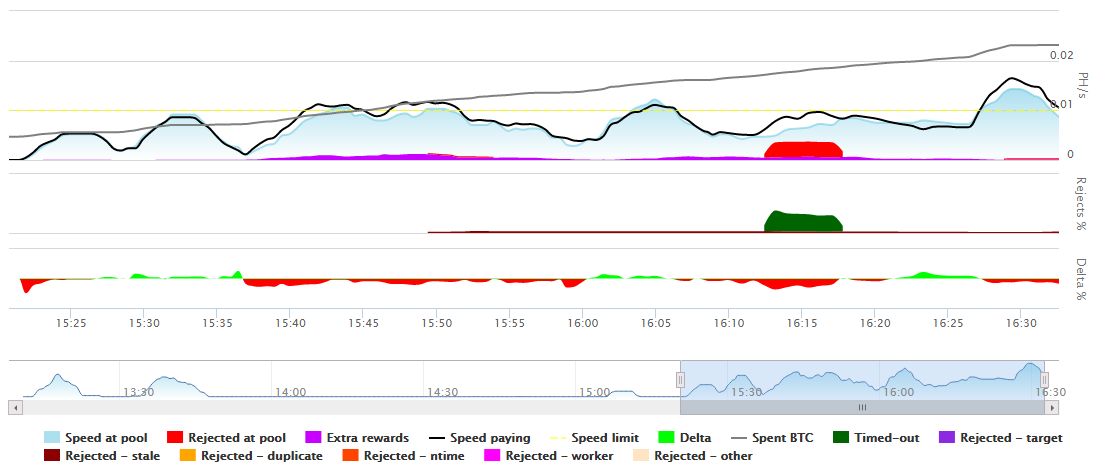
Task: Click the 16:00 main axis label
Action: tap(582, 323)
